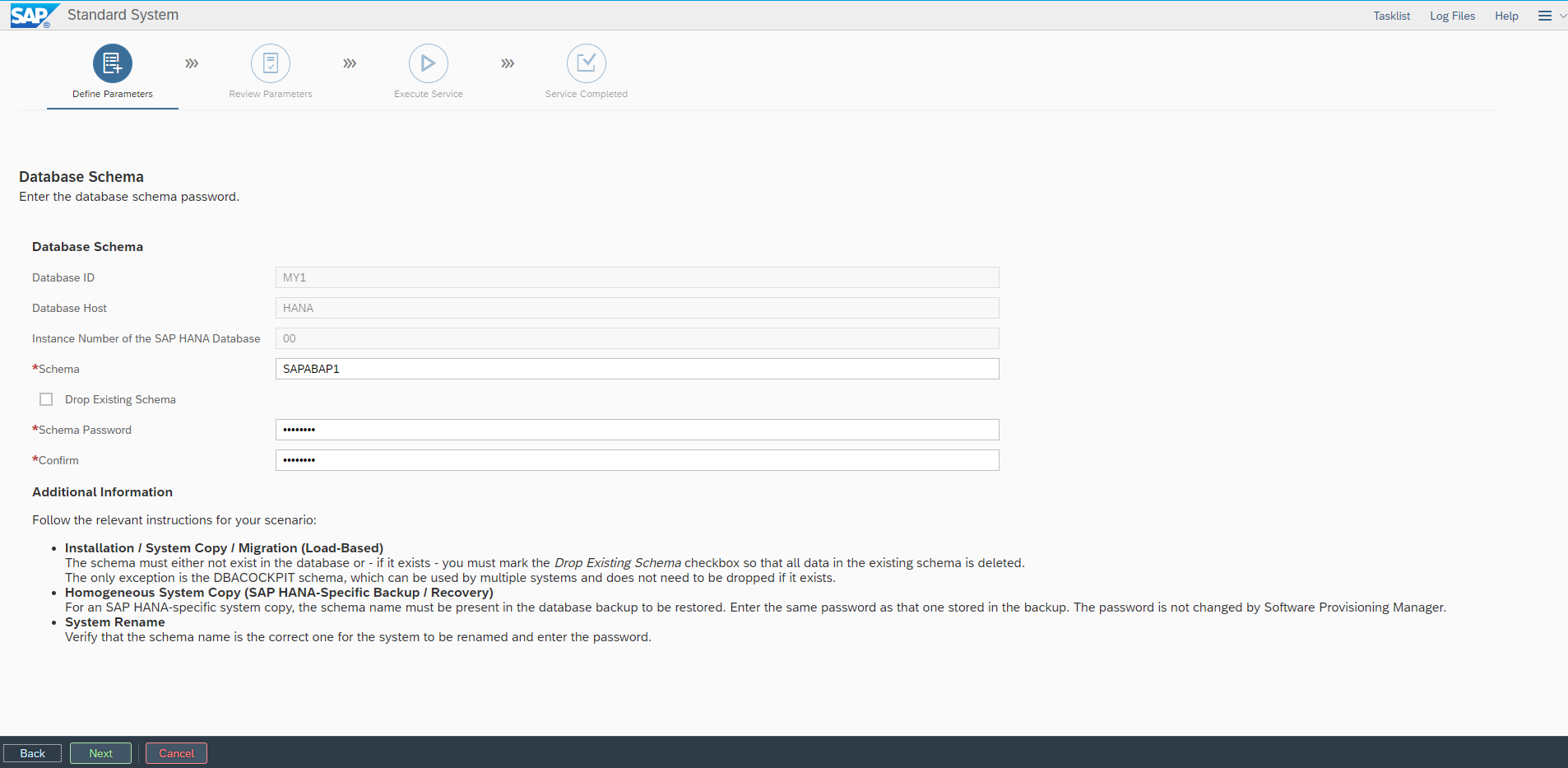Click into the Schema text field
The image size is (1568, 768).
click(x=637, y=369)
